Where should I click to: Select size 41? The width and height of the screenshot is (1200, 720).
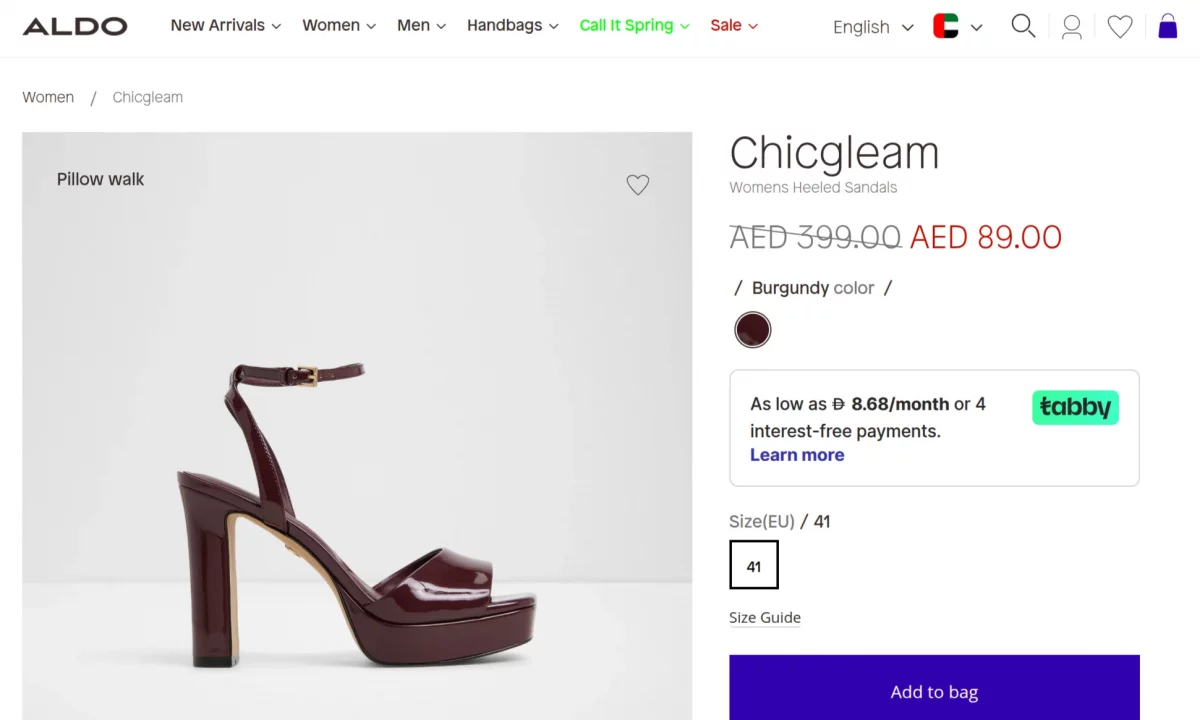[753, 564]
